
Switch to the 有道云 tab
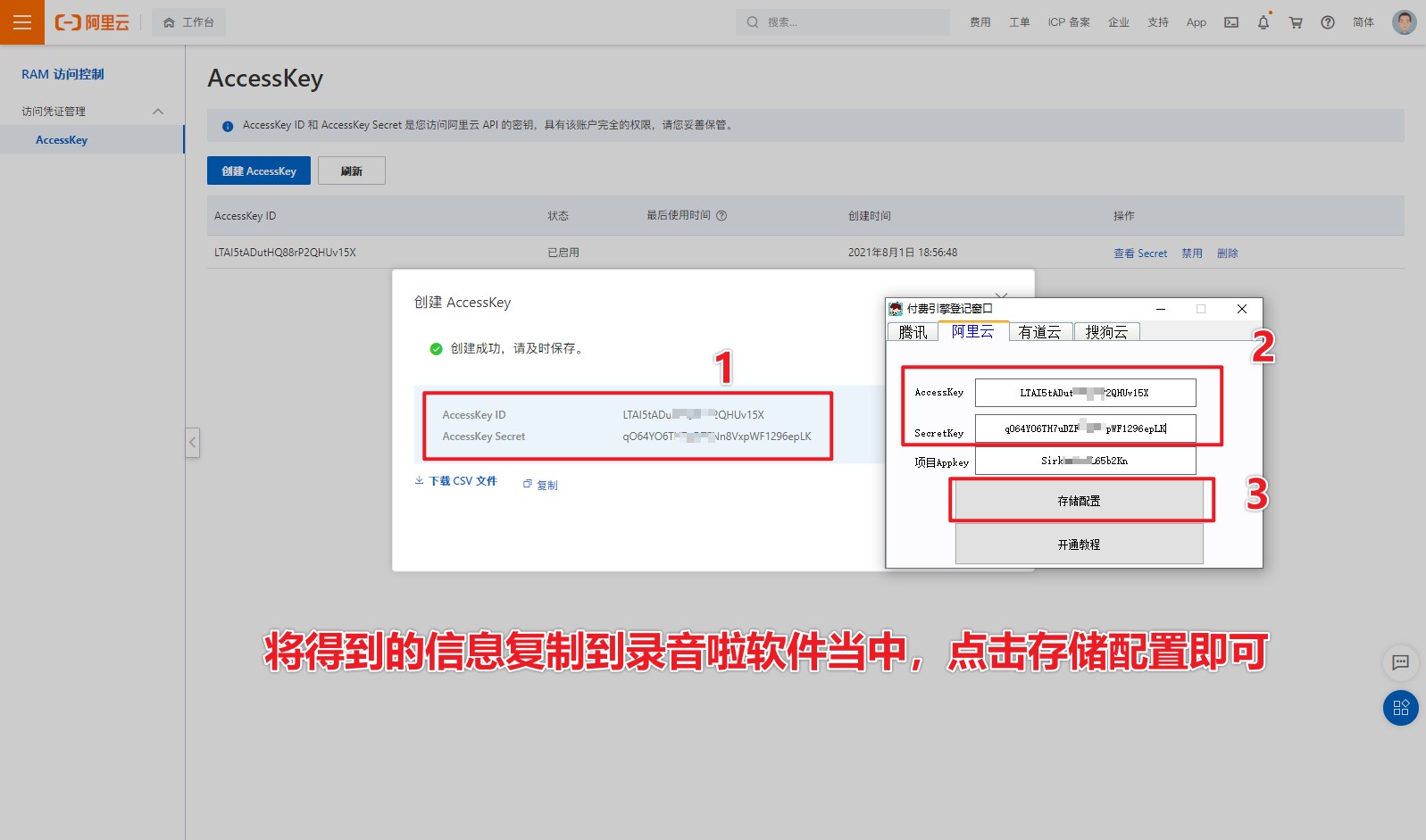[x=1040, y=331]
